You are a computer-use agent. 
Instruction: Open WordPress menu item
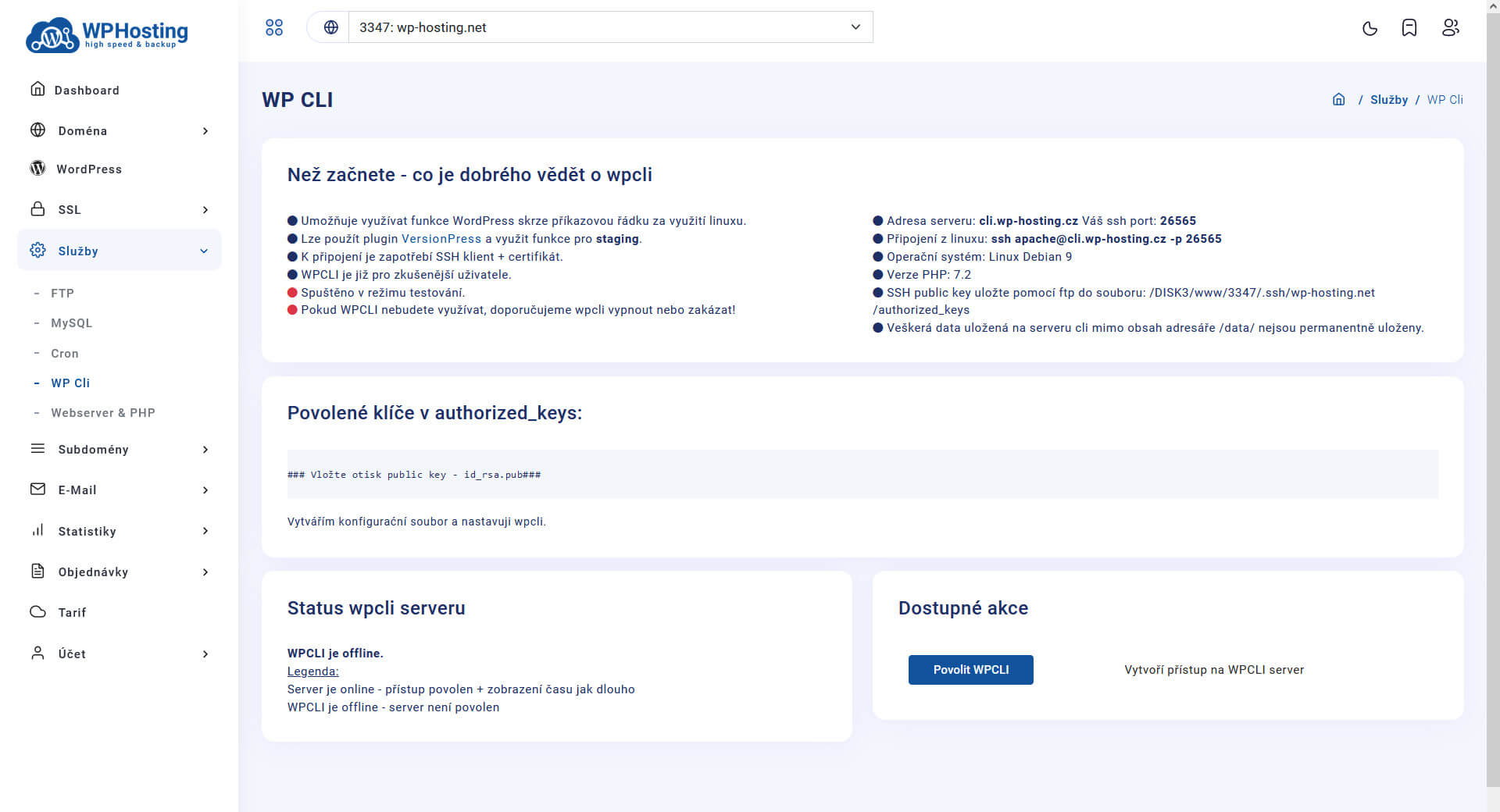tap(89, 169)
